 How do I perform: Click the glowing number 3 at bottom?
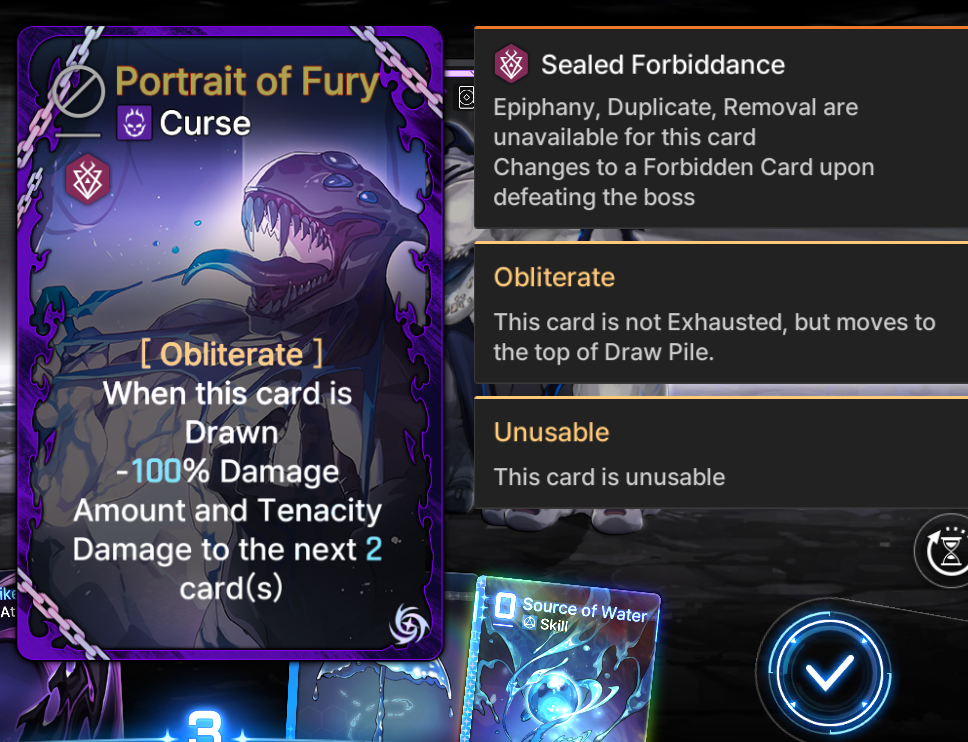(x=204, y=727)
